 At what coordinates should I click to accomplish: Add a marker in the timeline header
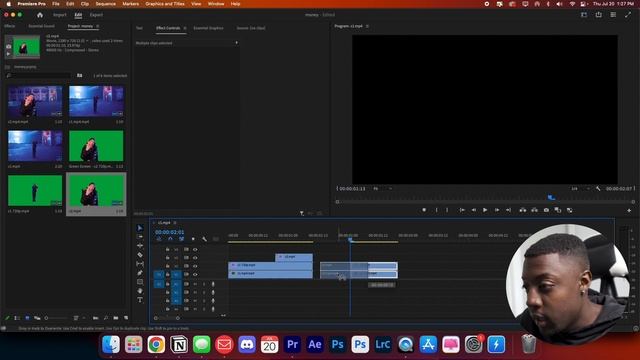pyautogui.click(x=193, y=239)
